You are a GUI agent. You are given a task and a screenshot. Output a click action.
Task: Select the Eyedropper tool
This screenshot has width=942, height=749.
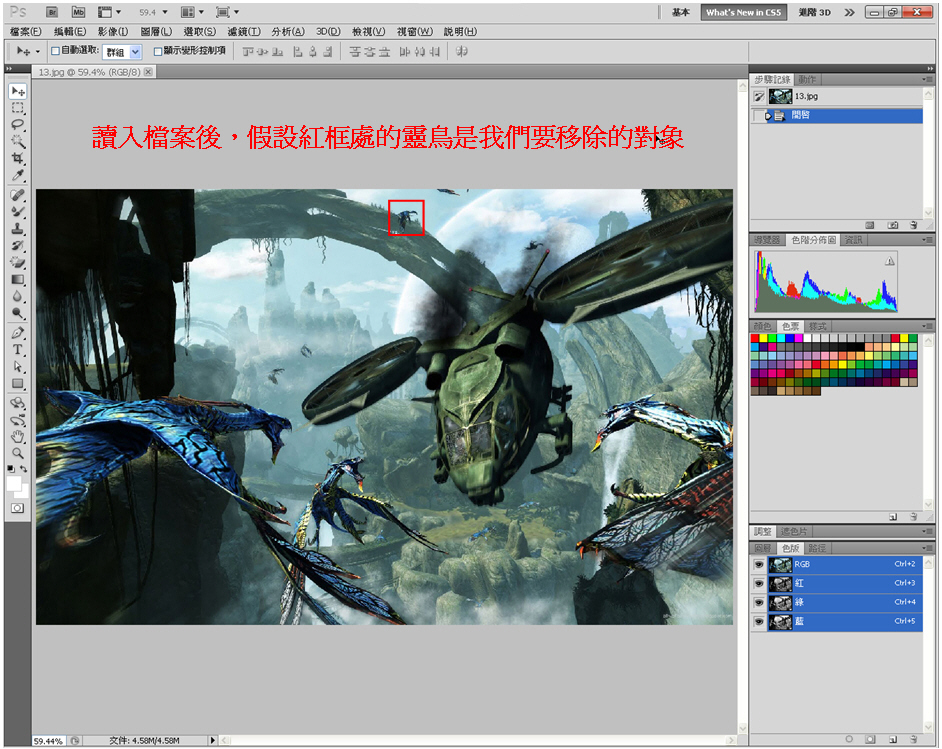[x=17, y=175]
